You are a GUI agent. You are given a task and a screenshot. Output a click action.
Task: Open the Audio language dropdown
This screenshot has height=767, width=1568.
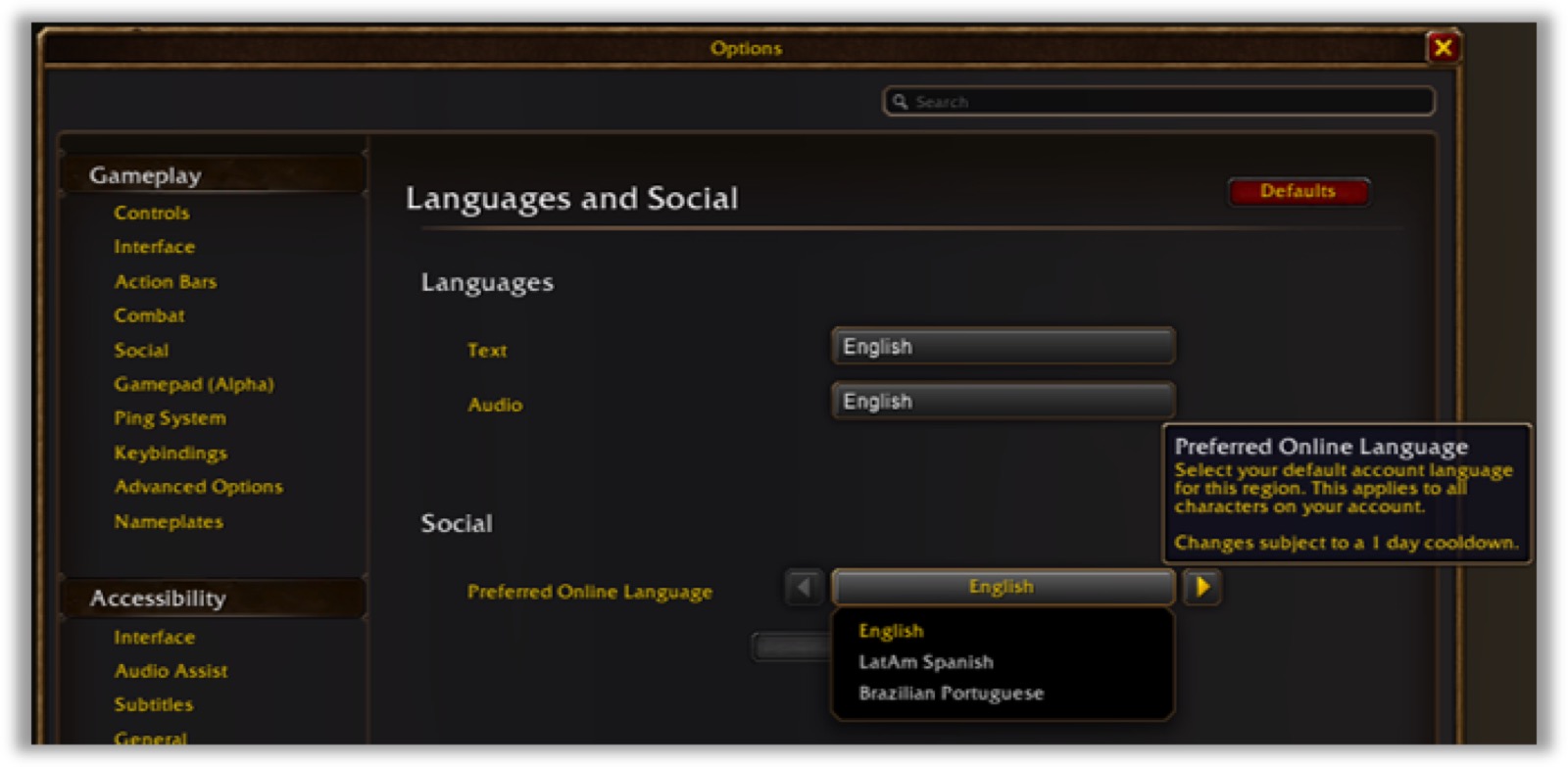(x=1003, y=402)
